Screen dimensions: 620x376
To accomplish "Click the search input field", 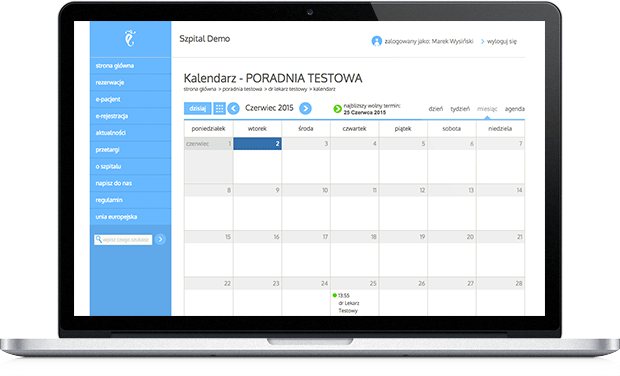I will [x=123, y=240].
